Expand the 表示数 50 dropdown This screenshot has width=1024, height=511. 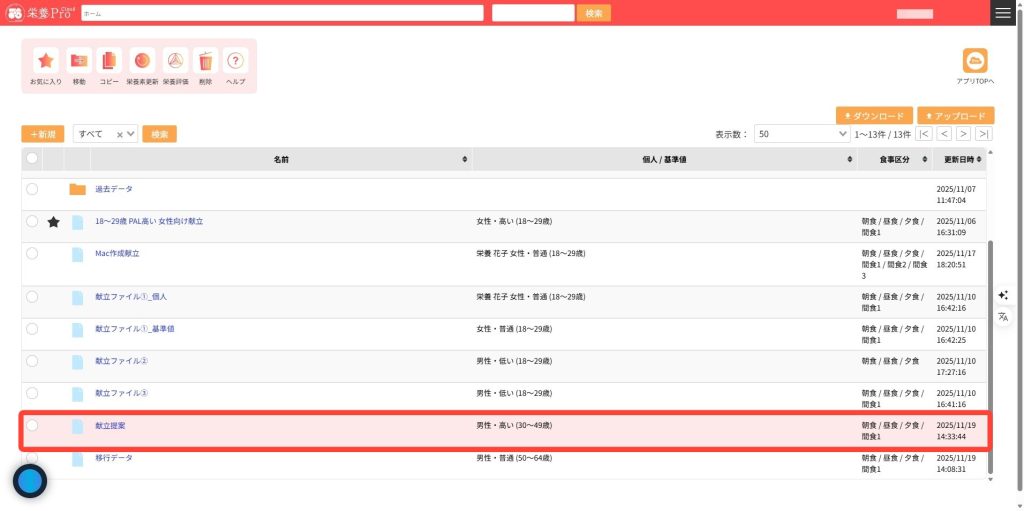[802, 134]
